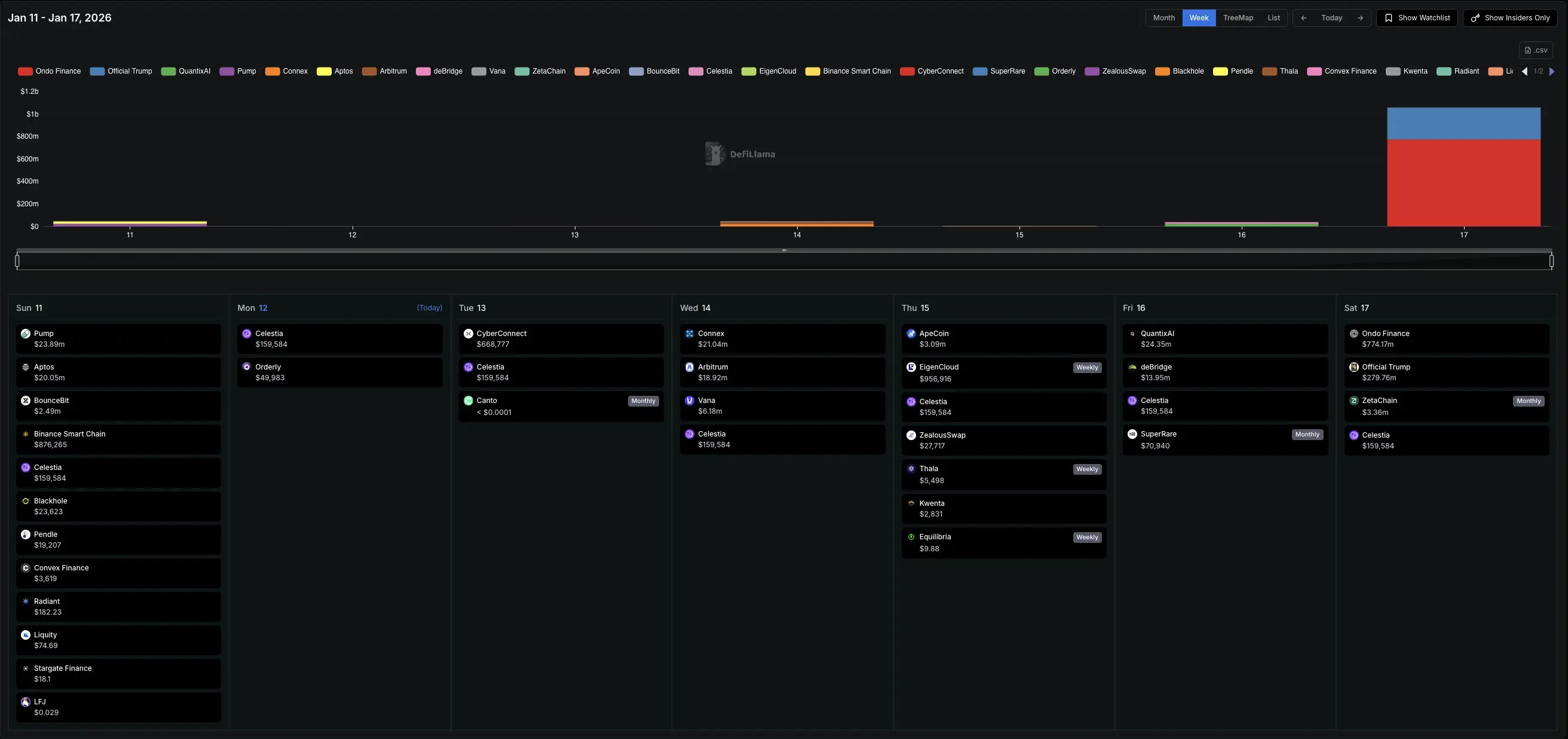Jump to Today button
The width and height of the screenshot is (1568, 739).
pos(1331,18)
